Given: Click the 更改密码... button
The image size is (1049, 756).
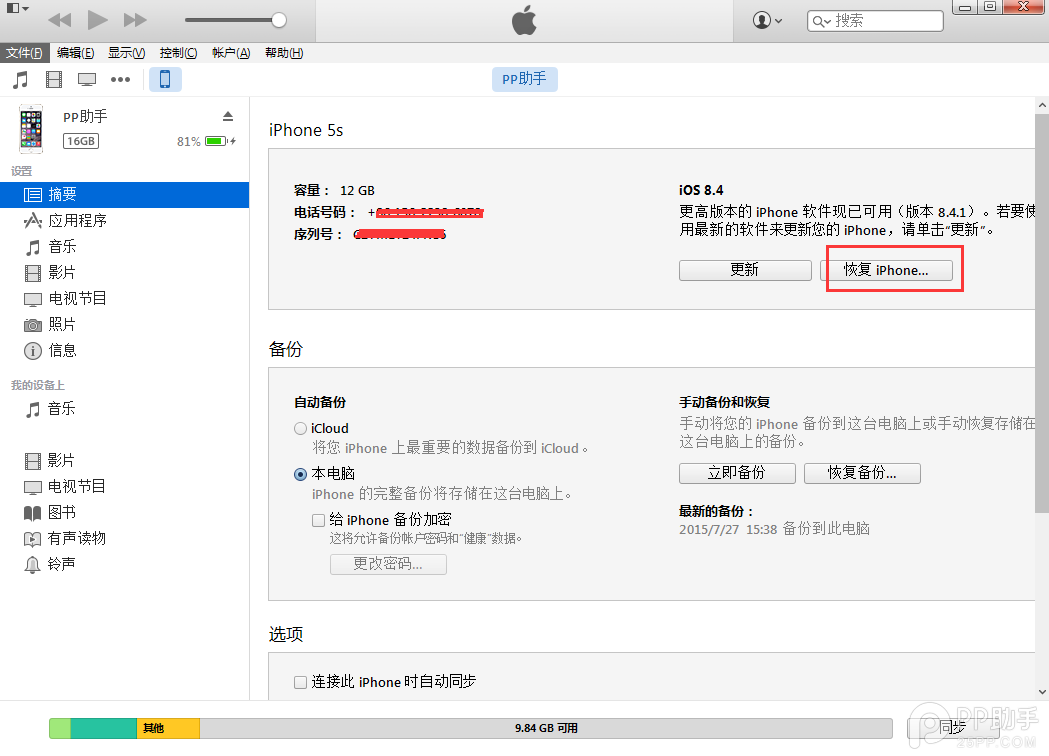Looking at the screenshot, I should point(388,564).
